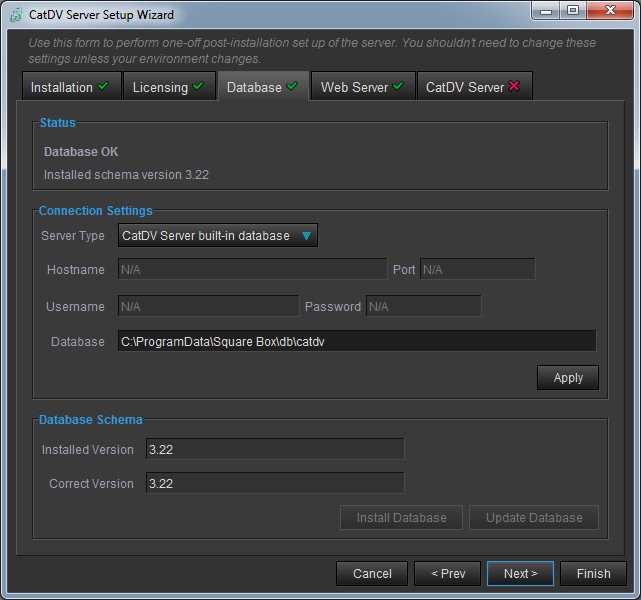The width and height of the screenshot is (641, 600).
Task: Click the Password input field
Action: (424, 306)
